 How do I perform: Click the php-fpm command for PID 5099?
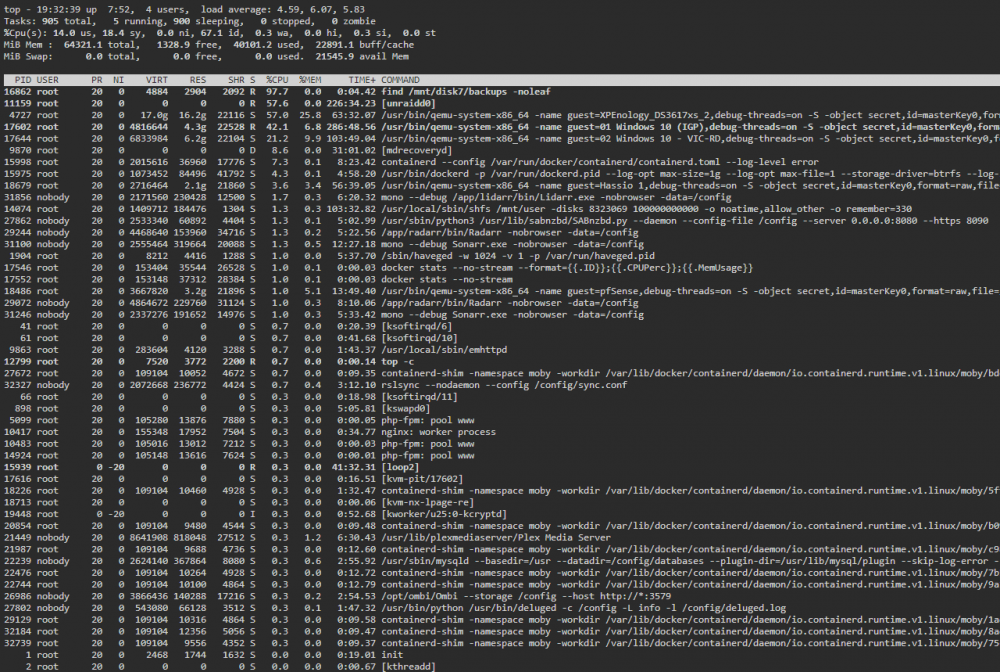click(427, 421)
